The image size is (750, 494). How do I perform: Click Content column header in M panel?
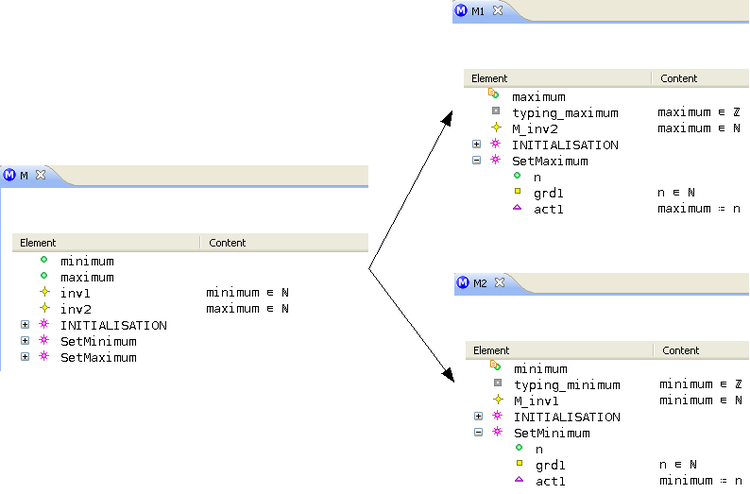284,243
